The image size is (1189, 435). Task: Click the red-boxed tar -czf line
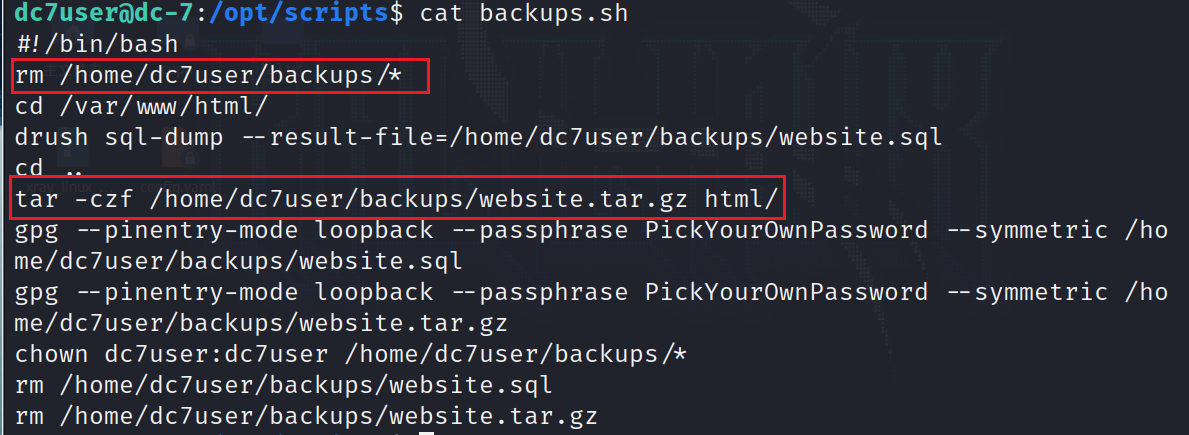coord(397,200)
